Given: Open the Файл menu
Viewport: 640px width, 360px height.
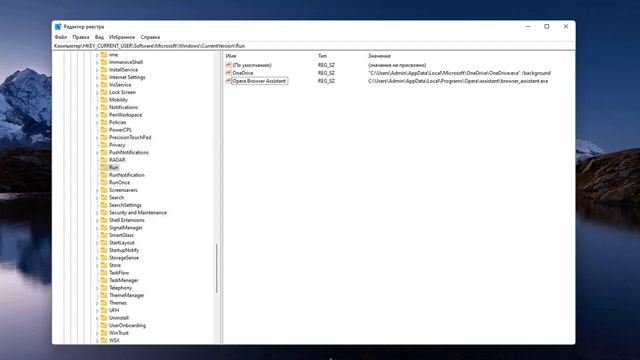Looking at the screenshot, I should (60, 37).
